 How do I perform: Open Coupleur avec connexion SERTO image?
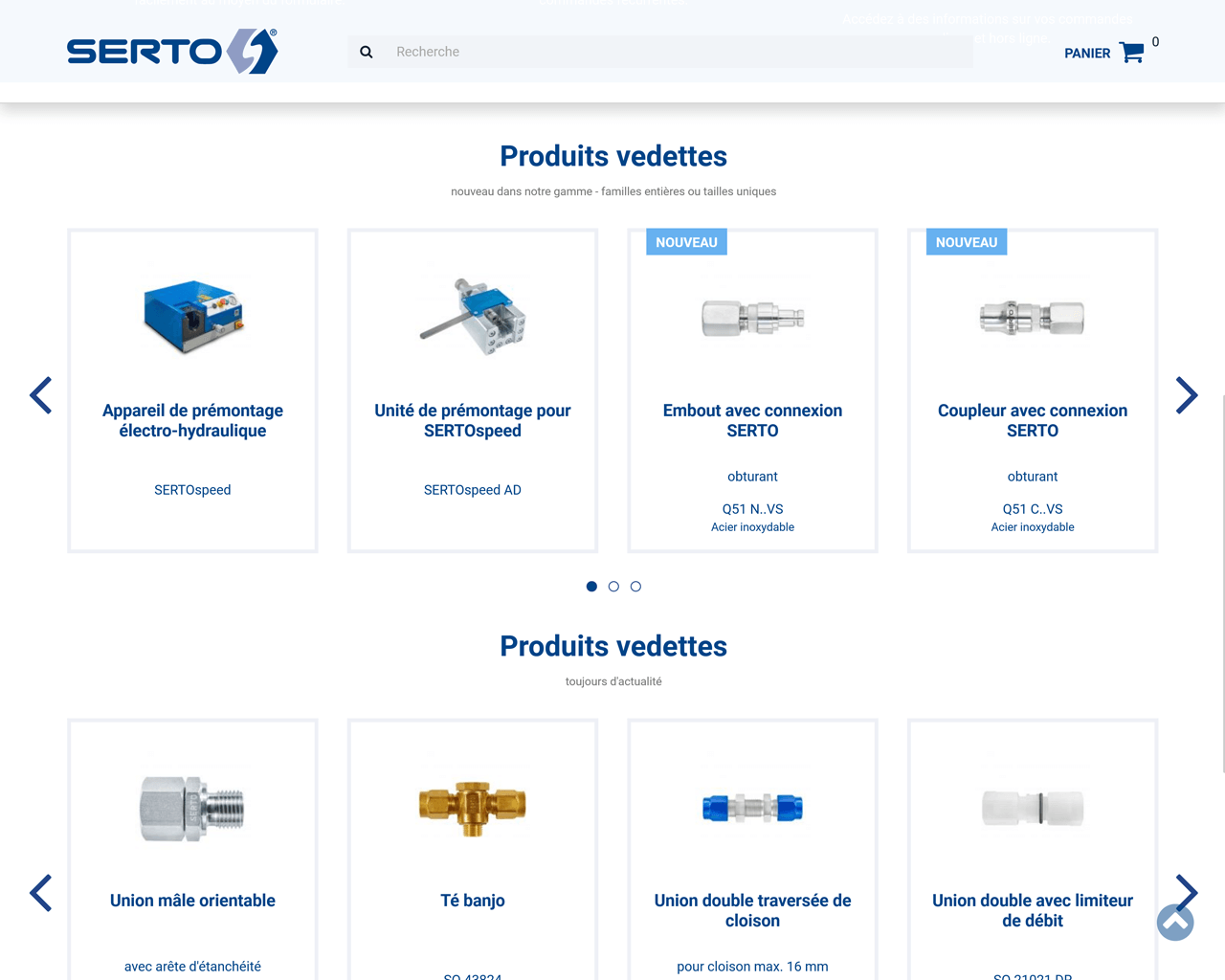(1033, 318)
